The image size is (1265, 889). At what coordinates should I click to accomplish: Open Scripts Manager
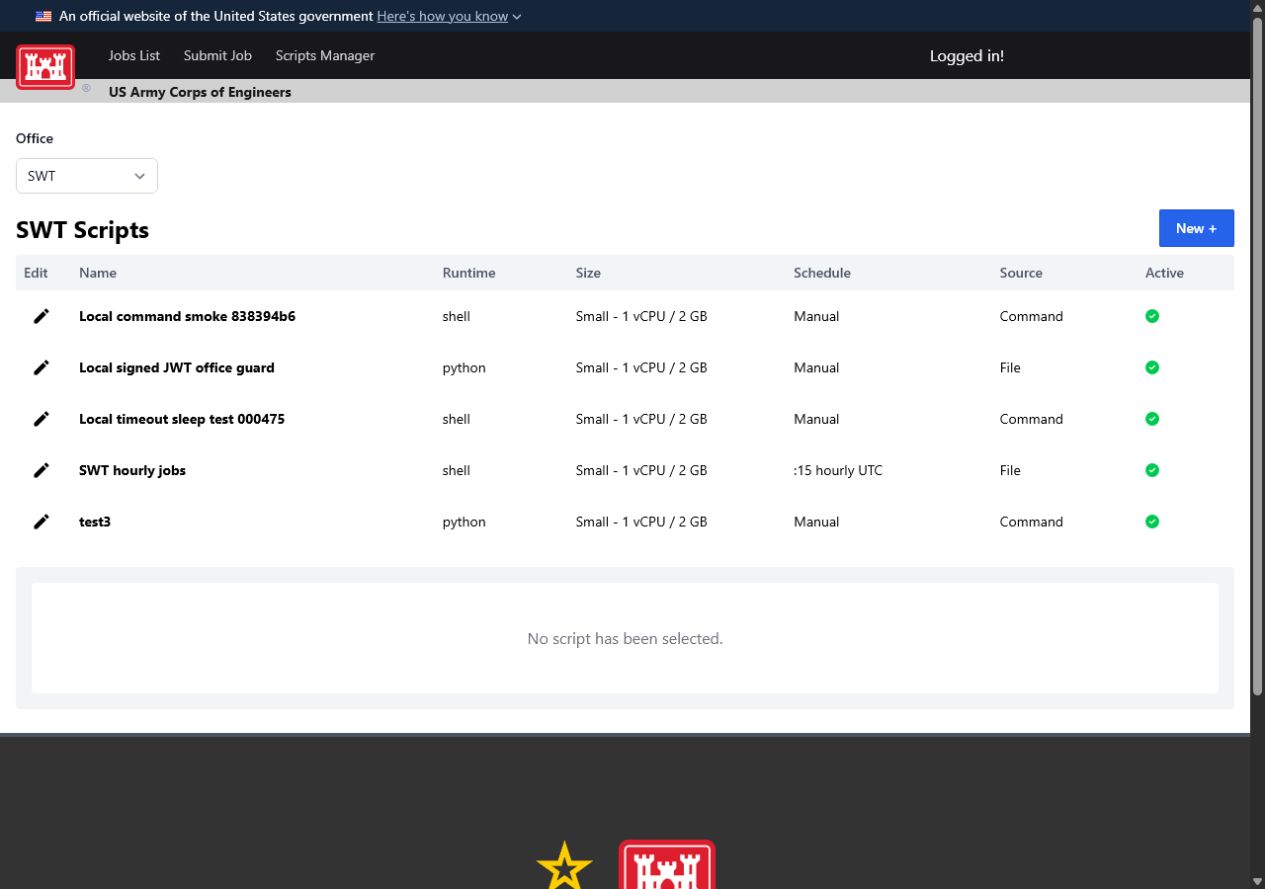pos(325,56)
